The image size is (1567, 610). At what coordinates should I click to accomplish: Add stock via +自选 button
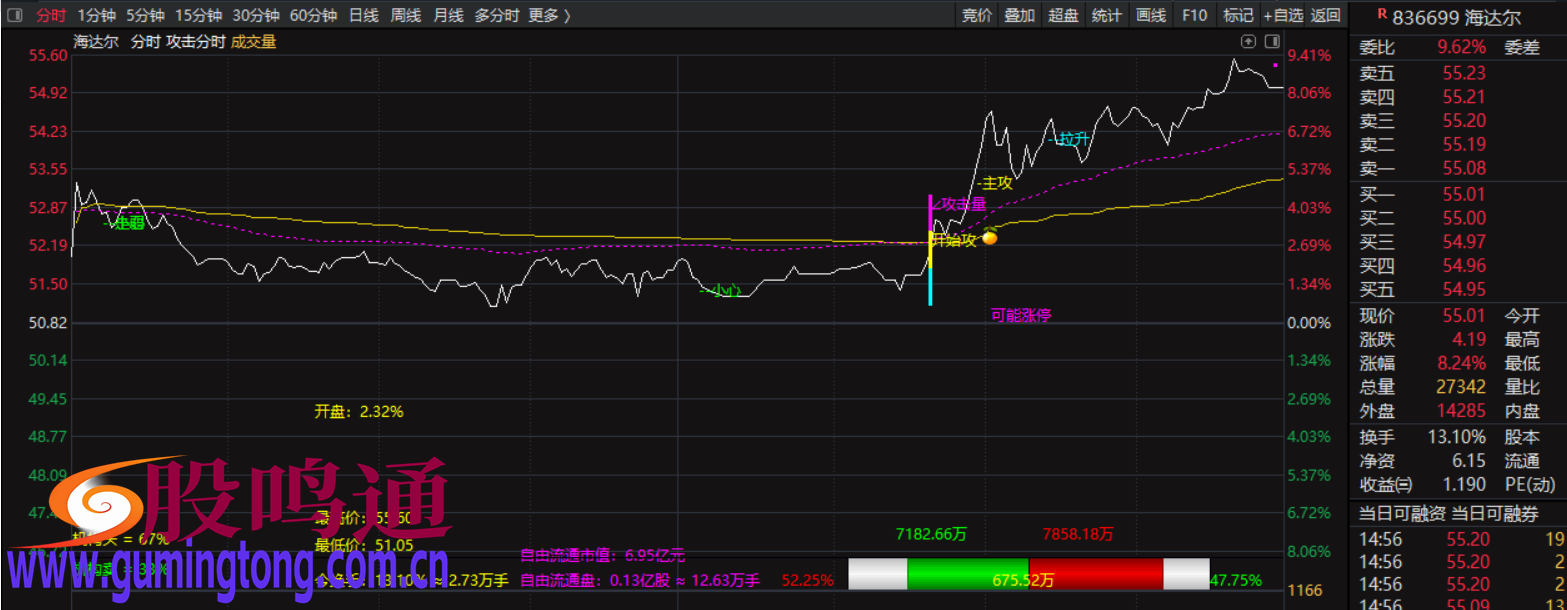[x=1282, y=15]
